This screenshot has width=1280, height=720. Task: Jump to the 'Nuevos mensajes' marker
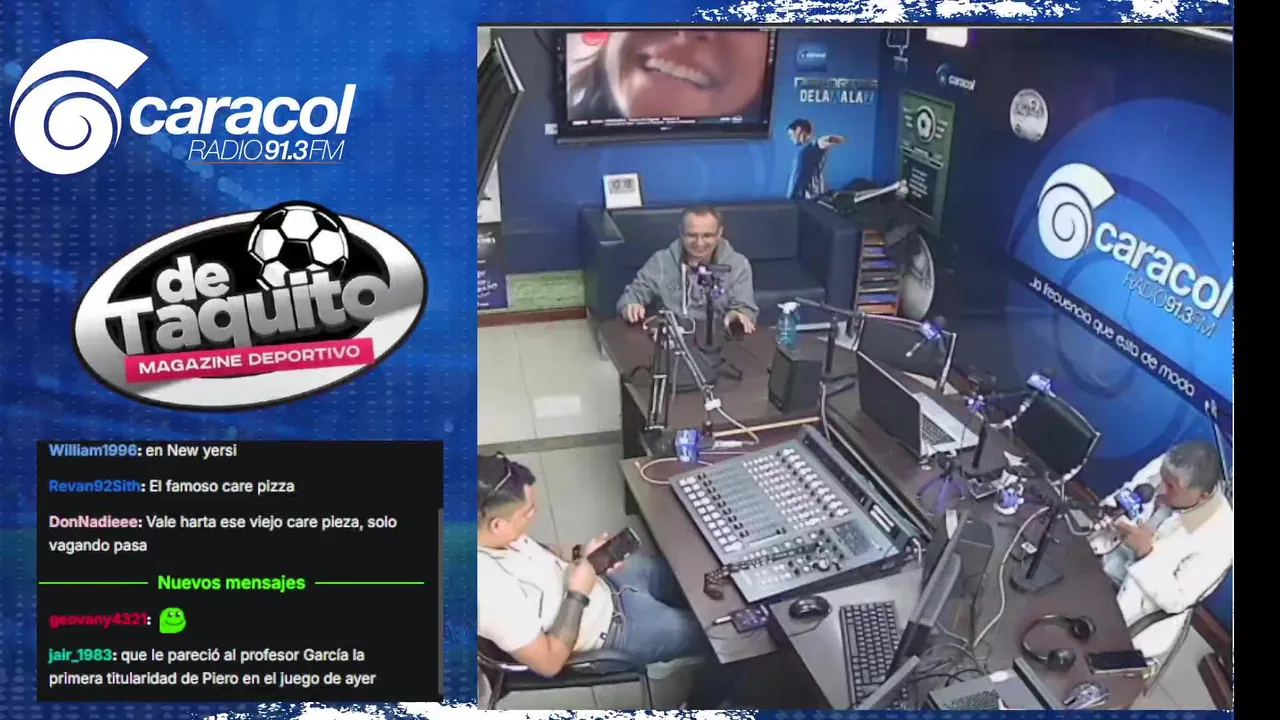[231, 582]
